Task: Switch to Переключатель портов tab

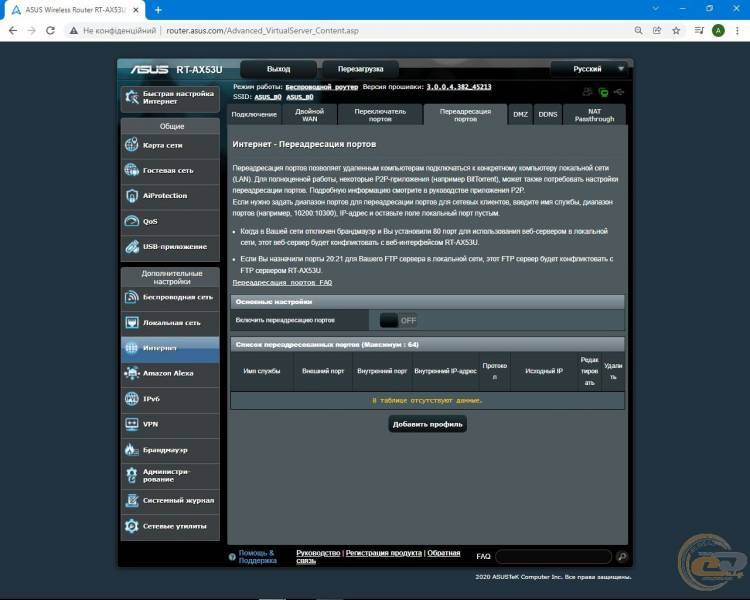Action: (x=380, y=114)
